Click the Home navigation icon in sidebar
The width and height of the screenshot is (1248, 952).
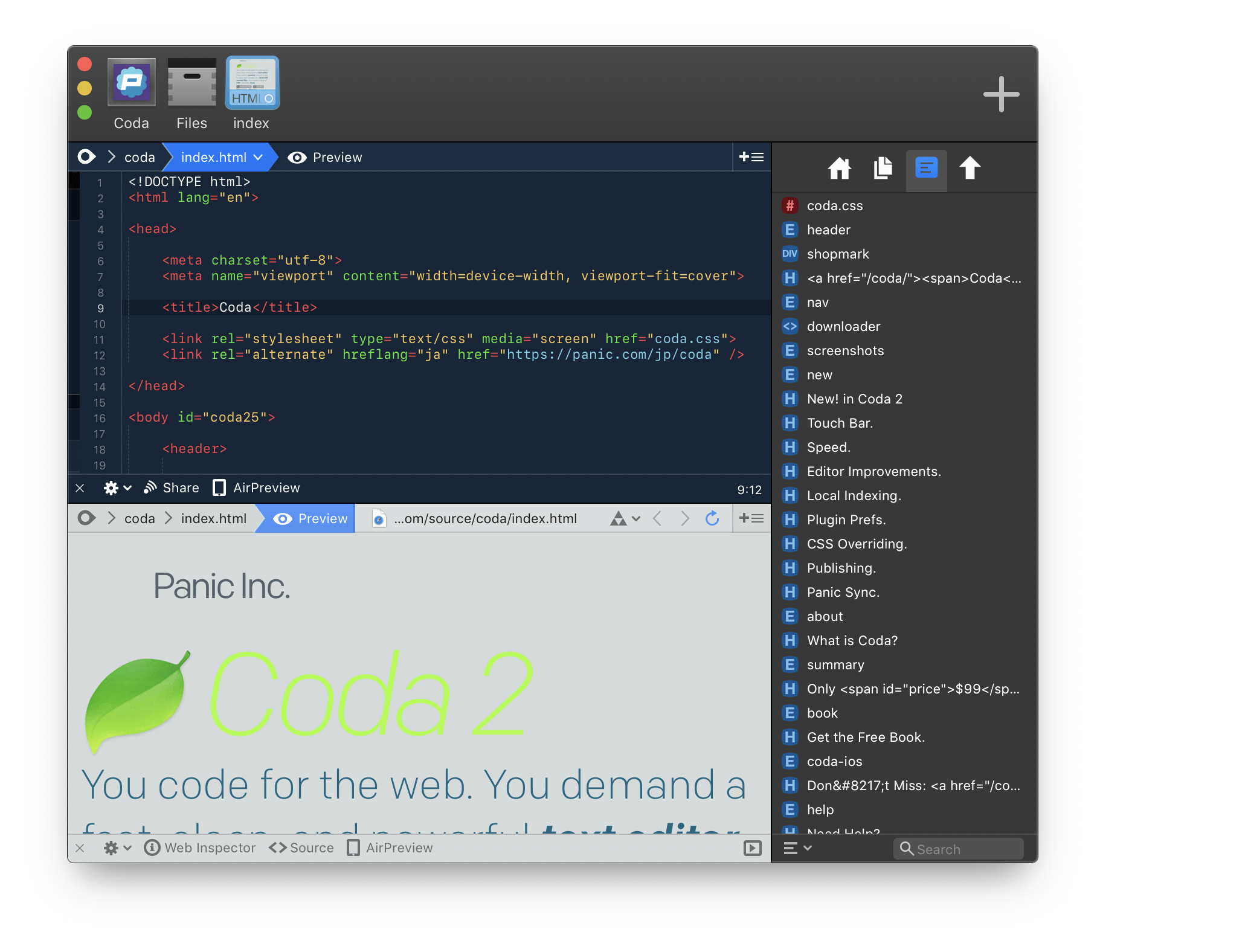pyautogui.click(x=841, y=167)
